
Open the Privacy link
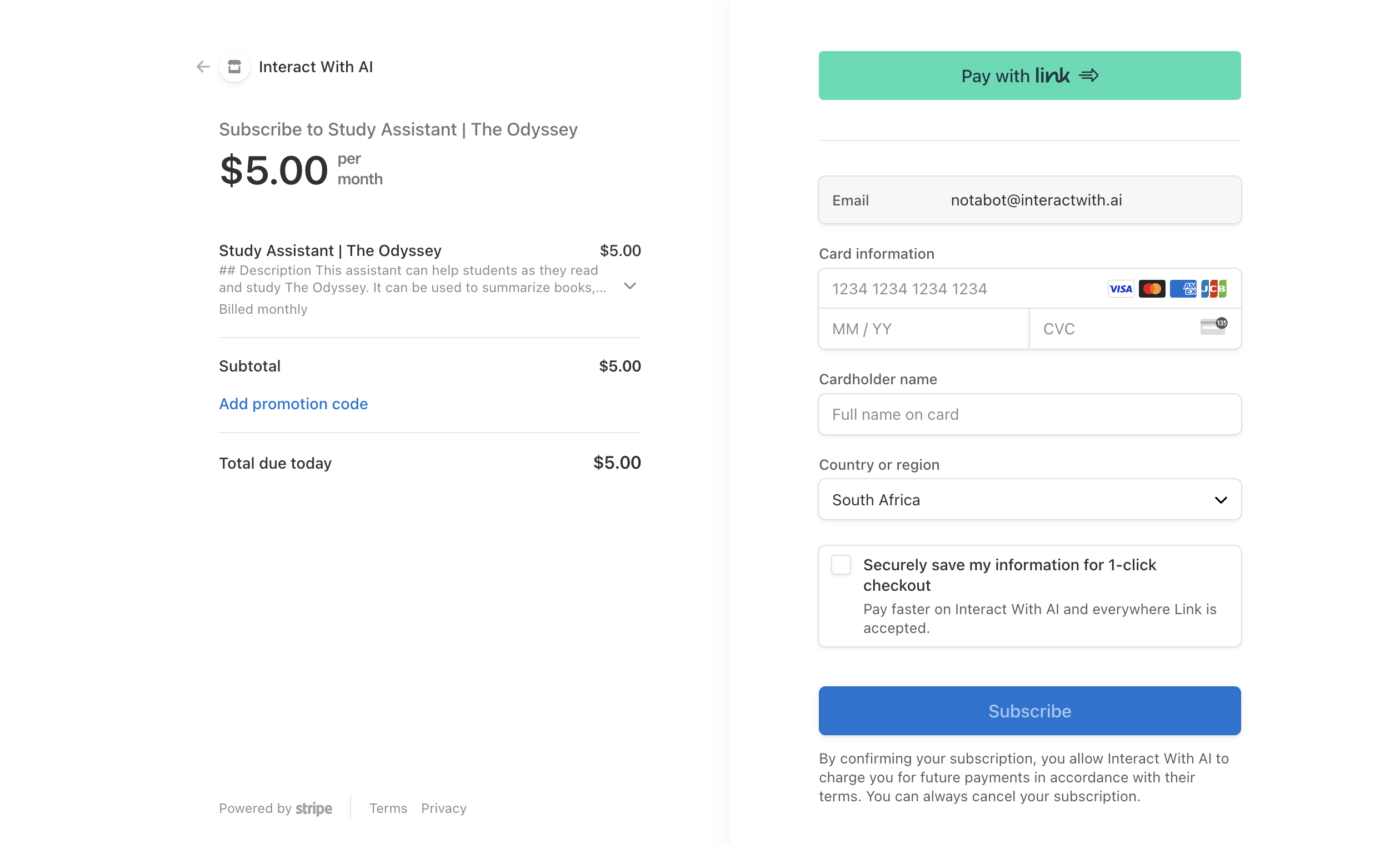(444, 808)
